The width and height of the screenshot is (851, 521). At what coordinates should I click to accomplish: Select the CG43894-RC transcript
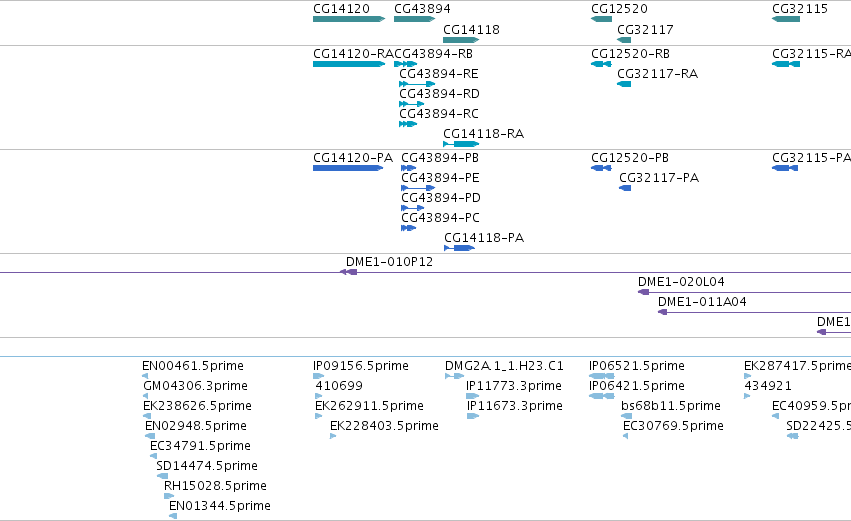click(x=408, y=124)
